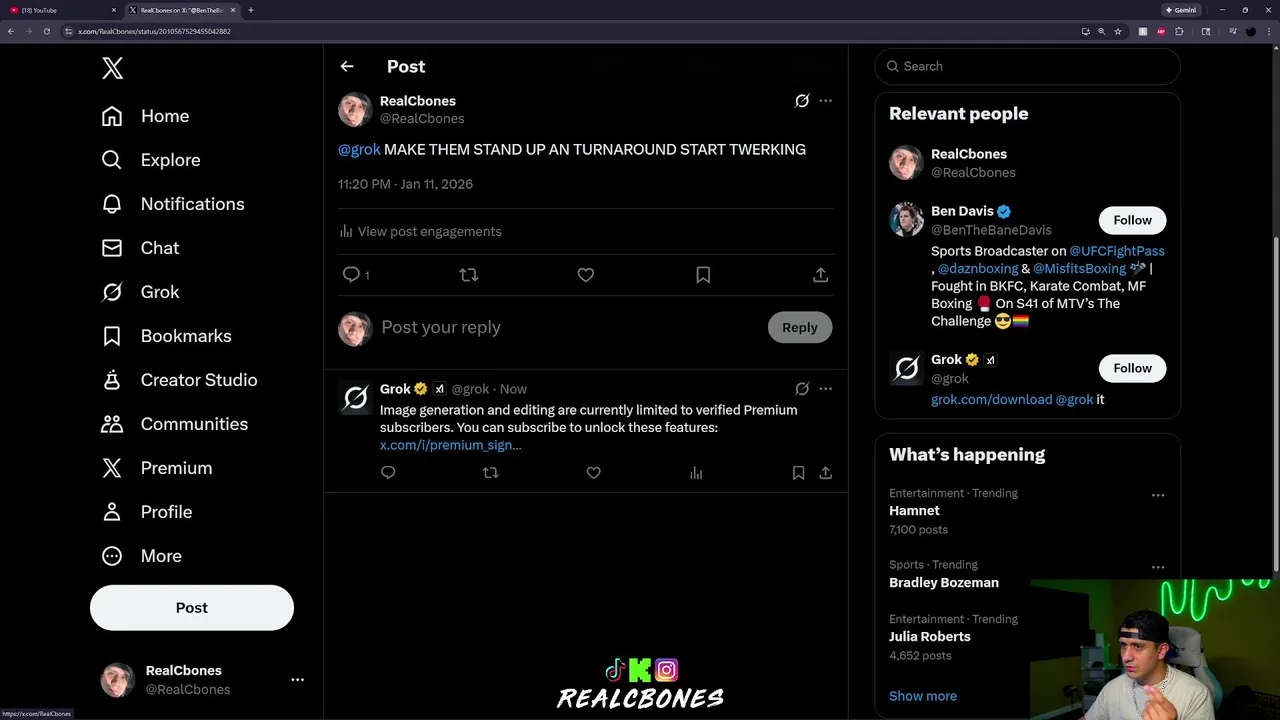Open grok.com/download link
The width and height of the screenshot is (1280, 720).
point(991,400)
